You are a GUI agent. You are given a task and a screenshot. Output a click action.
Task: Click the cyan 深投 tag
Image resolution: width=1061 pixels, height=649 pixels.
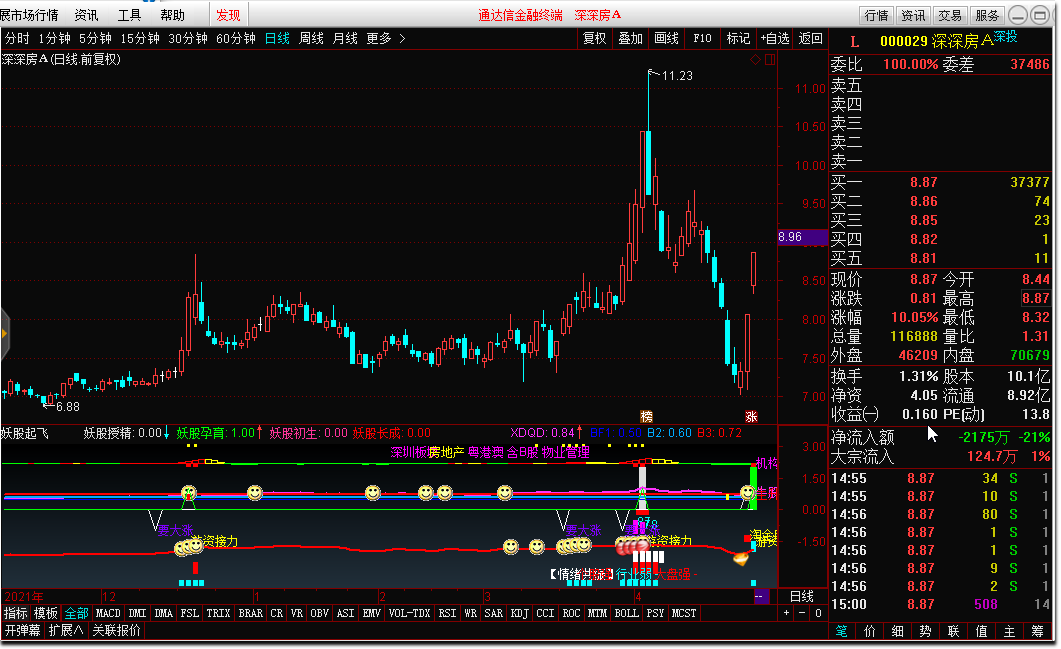point(1006,37)
